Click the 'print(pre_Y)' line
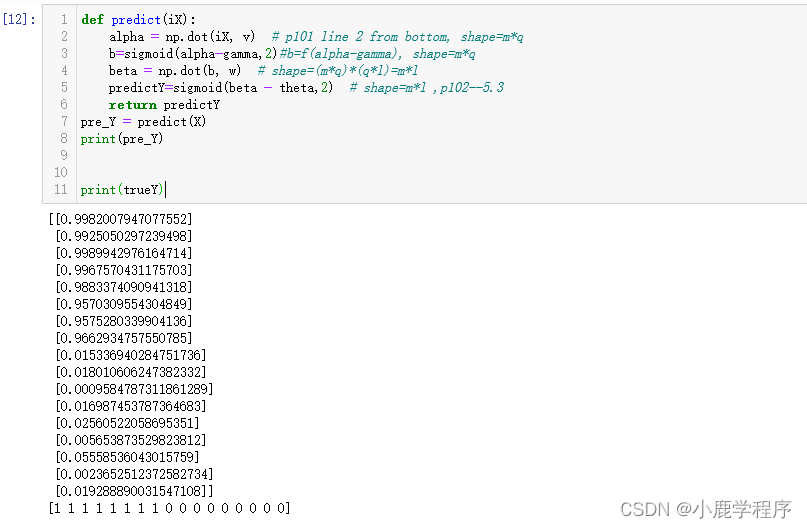This screenshot has width=807, height=528. click(122, 138)
